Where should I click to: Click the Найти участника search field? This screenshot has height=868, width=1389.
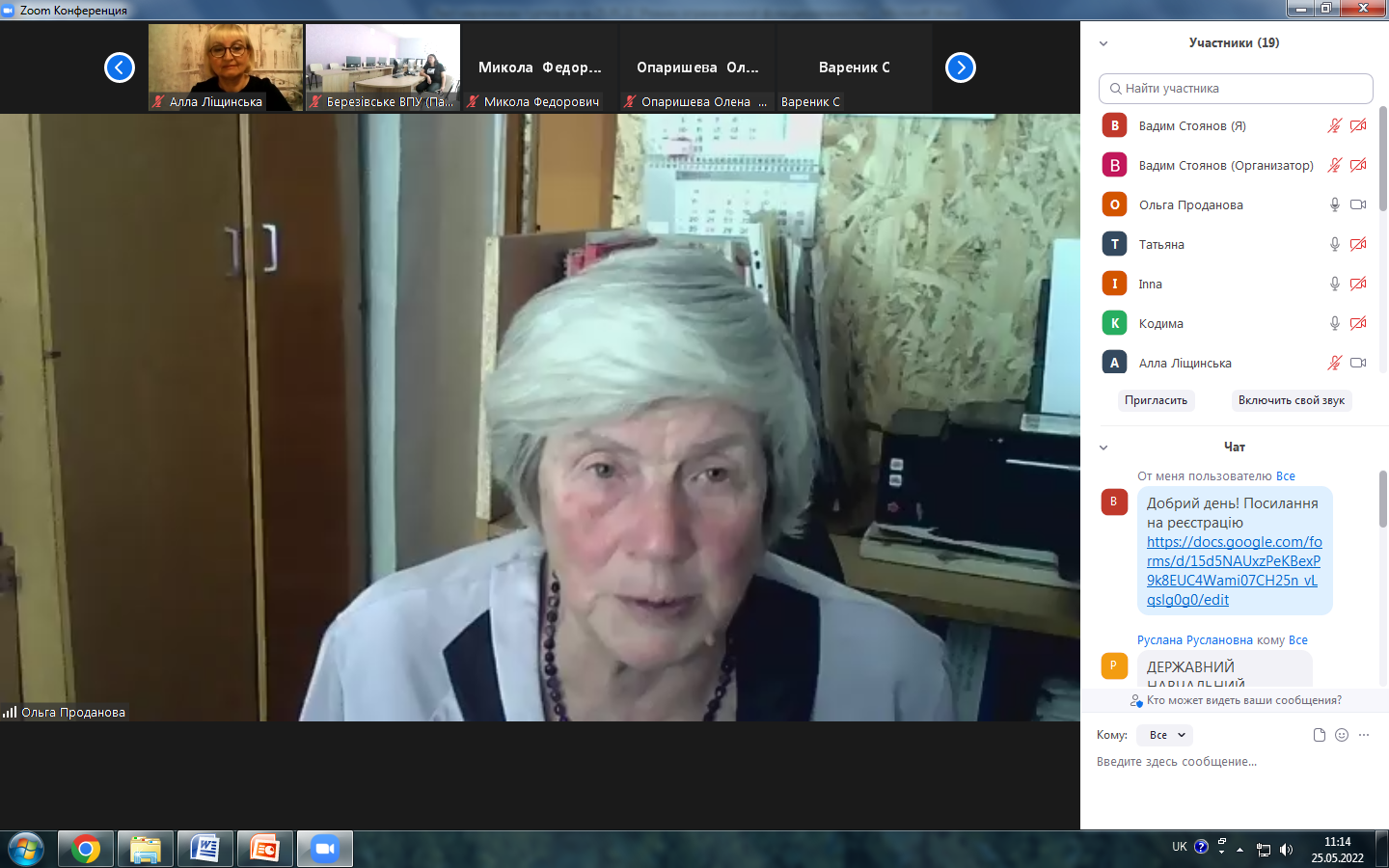(x=1236, y=89)
